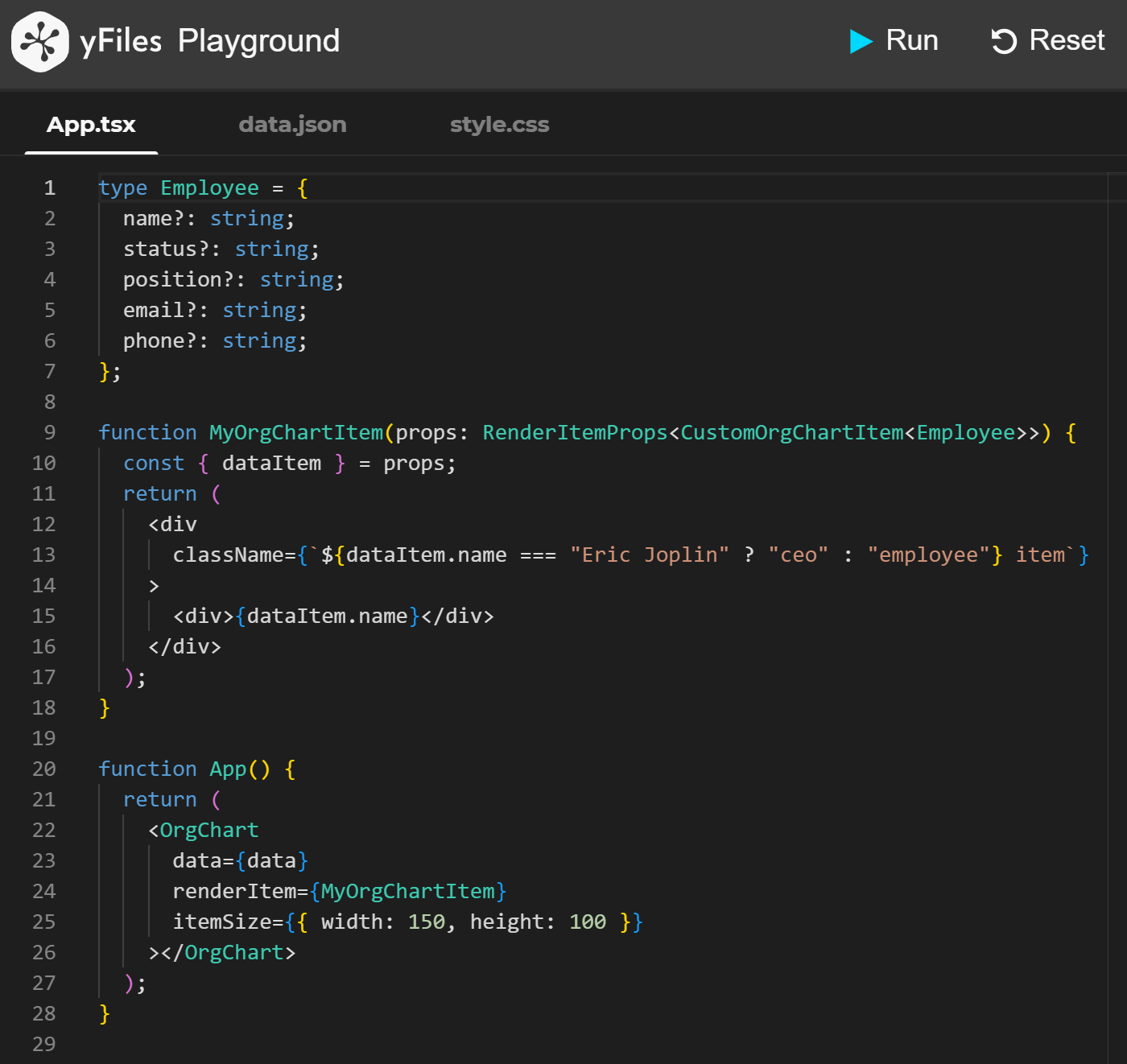The height and width of the screenshot is (1064, 1127).
Task: Switch to the data.json tab
Action: click(292, 125)
